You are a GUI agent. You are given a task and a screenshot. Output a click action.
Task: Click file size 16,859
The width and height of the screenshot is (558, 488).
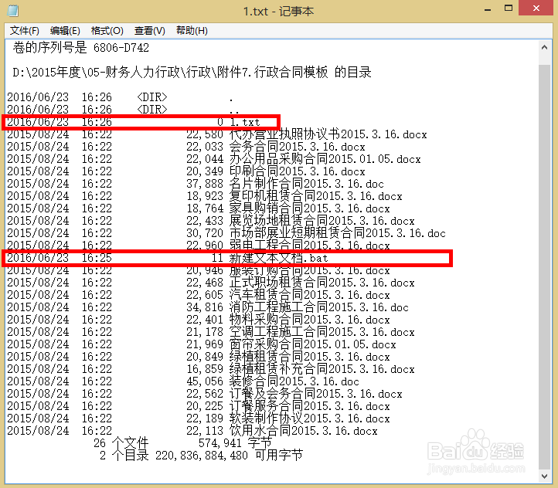click(205, 369)
